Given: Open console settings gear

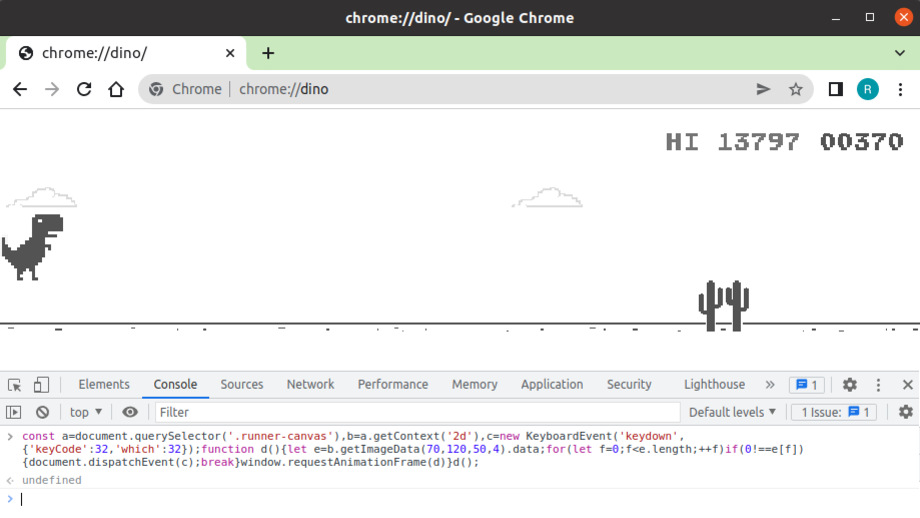Looking at the screenshot, I should tap(905, 412).
